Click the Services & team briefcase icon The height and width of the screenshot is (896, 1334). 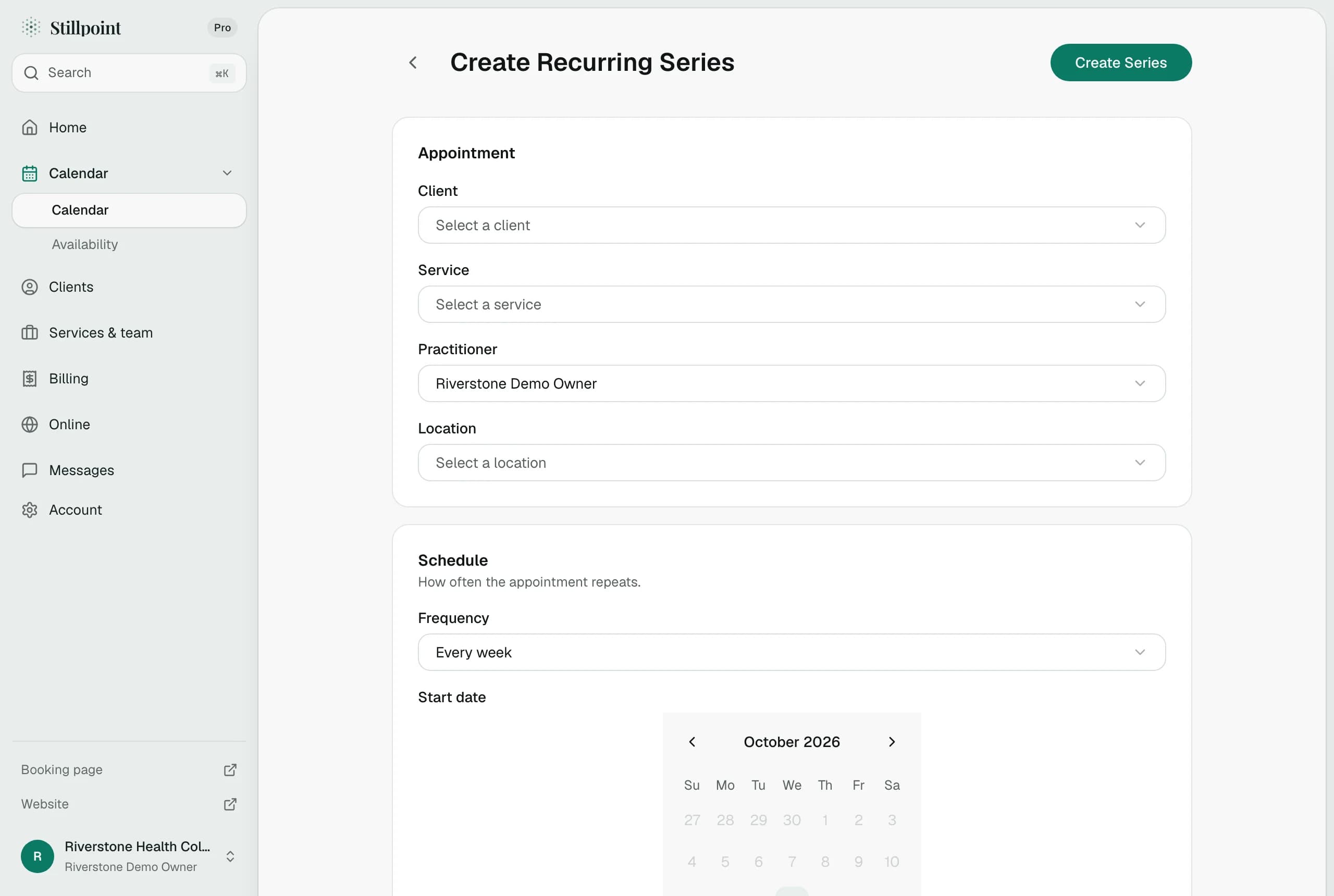click(30, 332)
